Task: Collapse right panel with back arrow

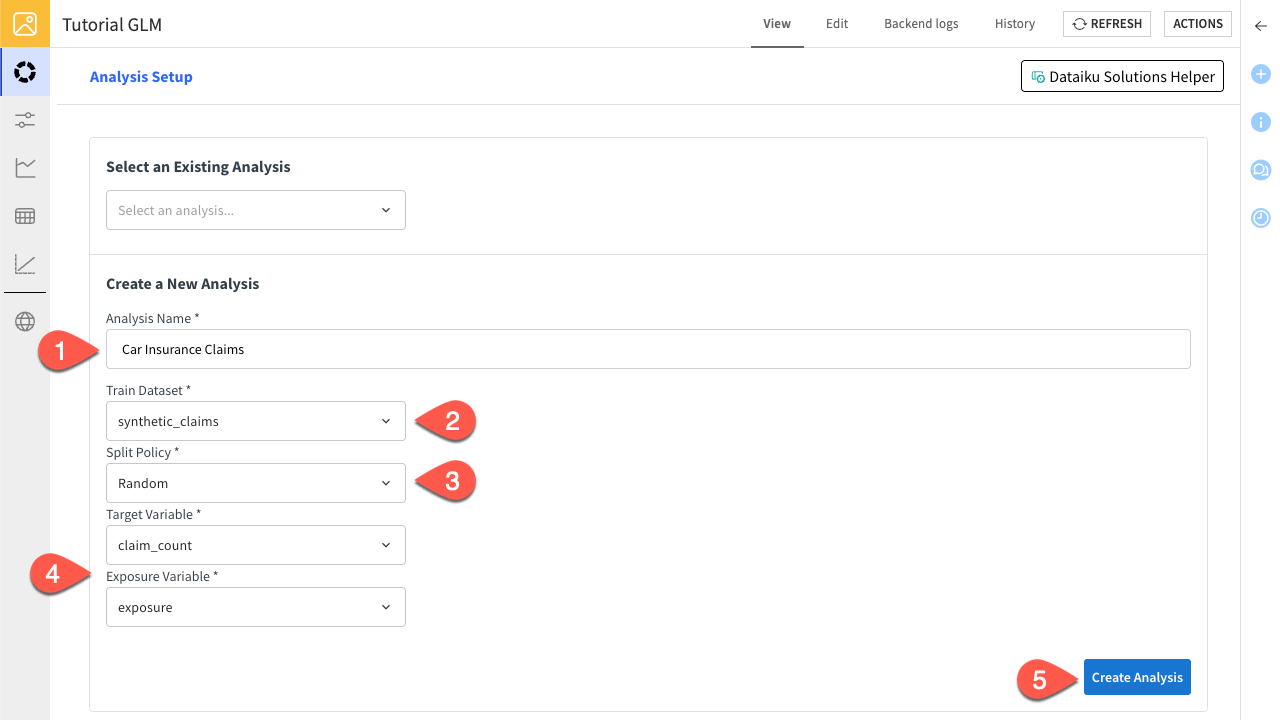Action: [x=1261, y=26]
